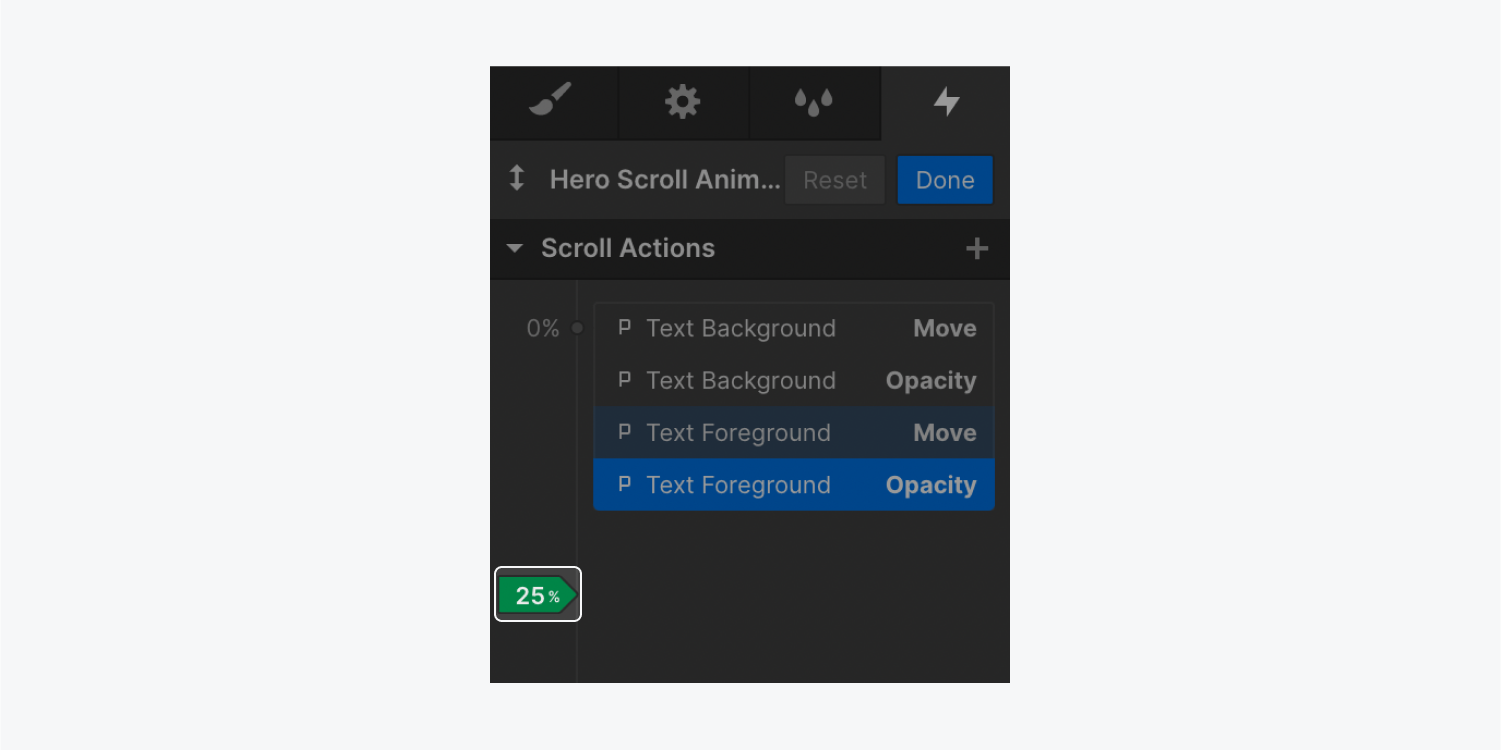Click the scroll animation vertical arrows icon
1501x751 pixels.
point(517,179)
